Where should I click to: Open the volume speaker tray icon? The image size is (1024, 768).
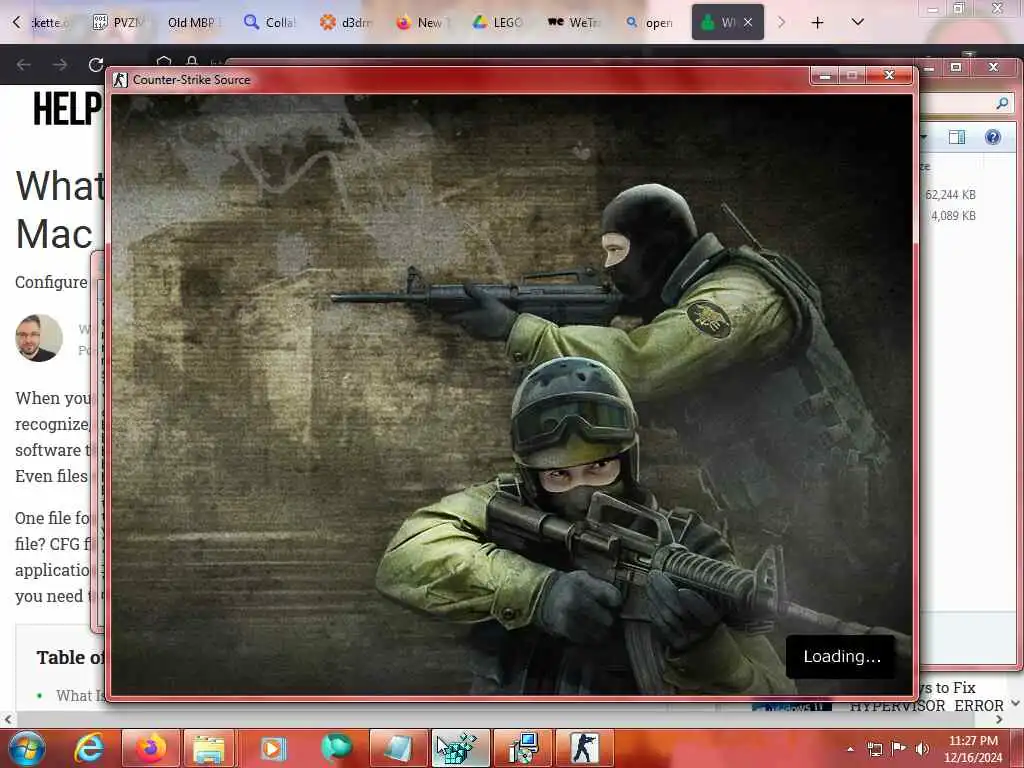pyautogui.click(x=922, y=749)
